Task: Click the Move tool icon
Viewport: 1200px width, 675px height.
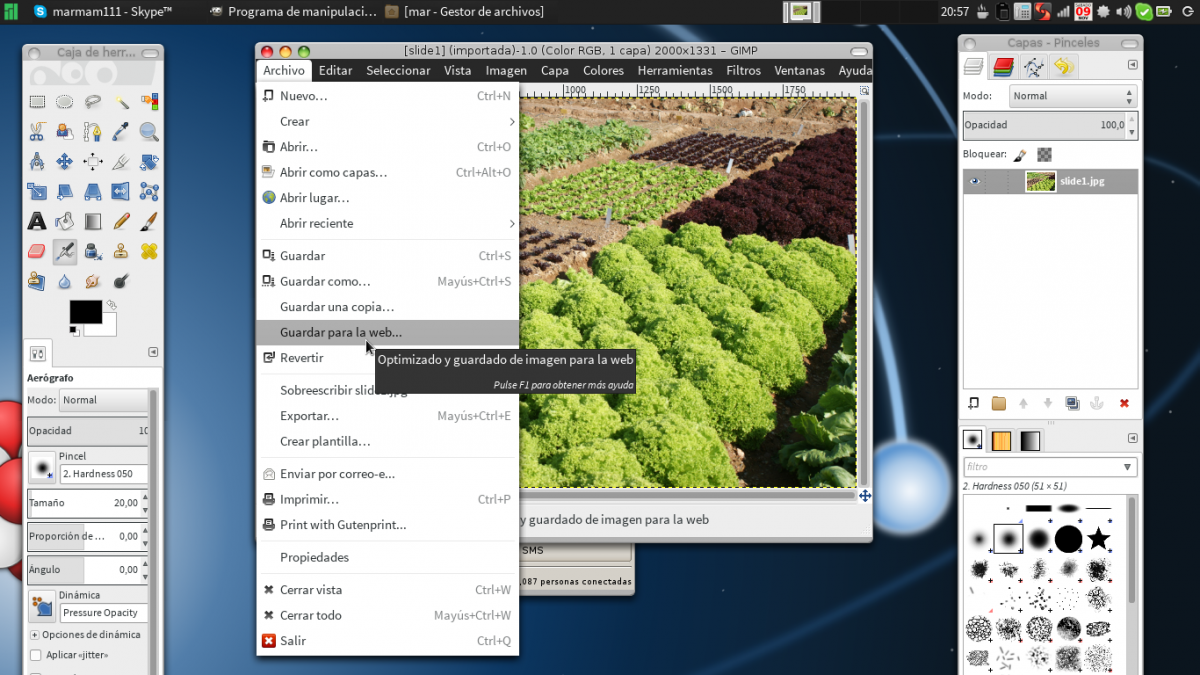Action: (65, 161)
